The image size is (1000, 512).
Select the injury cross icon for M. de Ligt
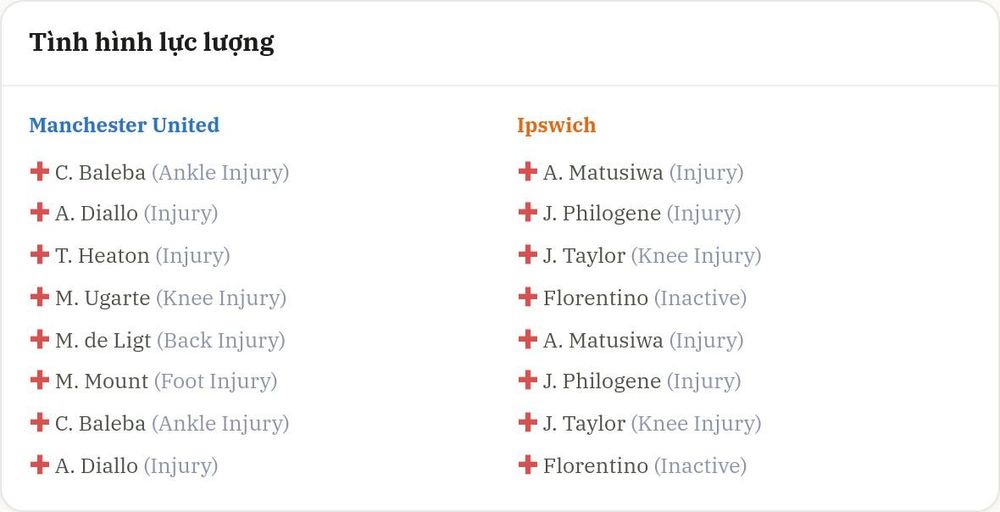tap(40, 339)
